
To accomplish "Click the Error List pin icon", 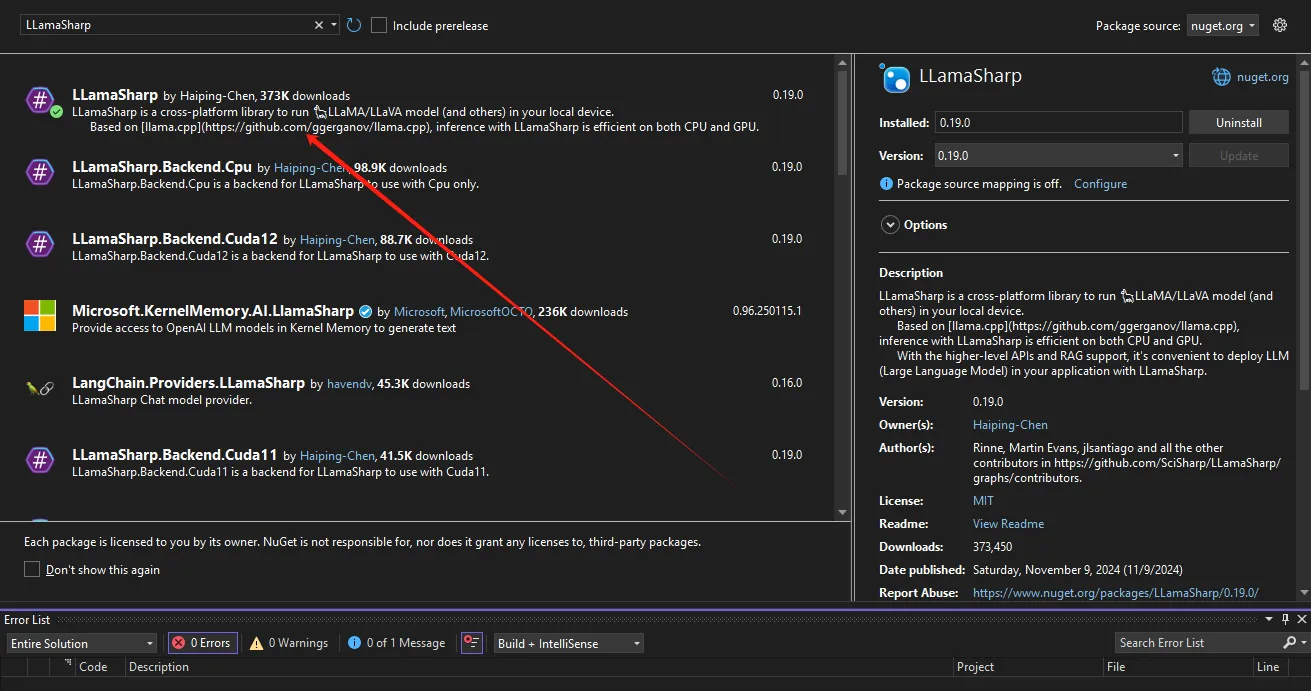I will coord(1285,620).
